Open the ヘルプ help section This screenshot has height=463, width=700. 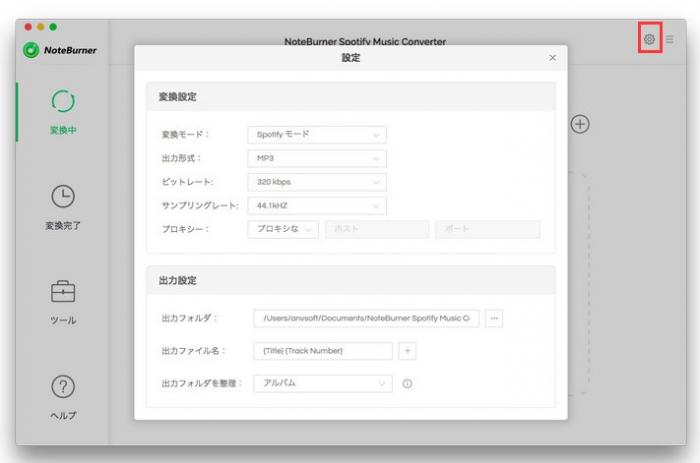pyautogui.click(x=63, y=398)
